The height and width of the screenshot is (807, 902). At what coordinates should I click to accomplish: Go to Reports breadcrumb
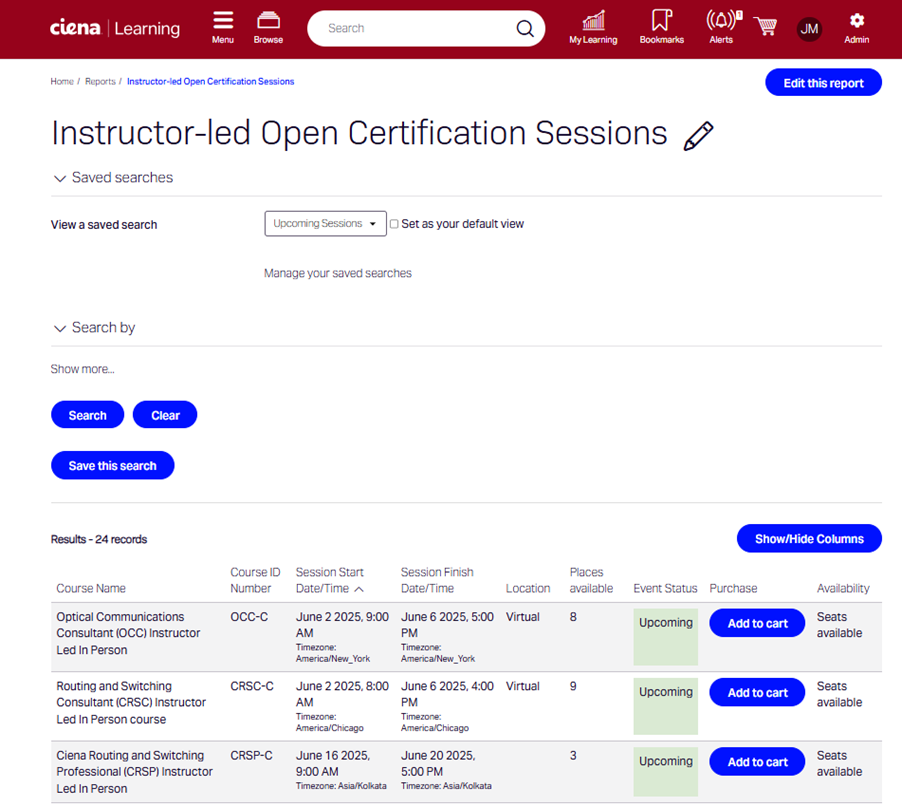[100, 82]
